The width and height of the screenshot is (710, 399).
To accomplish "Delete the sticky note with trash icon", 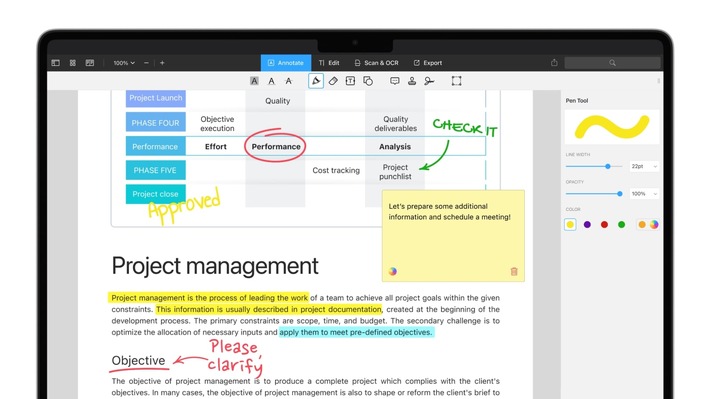I will pyautogui.click(x=514, y=271).
